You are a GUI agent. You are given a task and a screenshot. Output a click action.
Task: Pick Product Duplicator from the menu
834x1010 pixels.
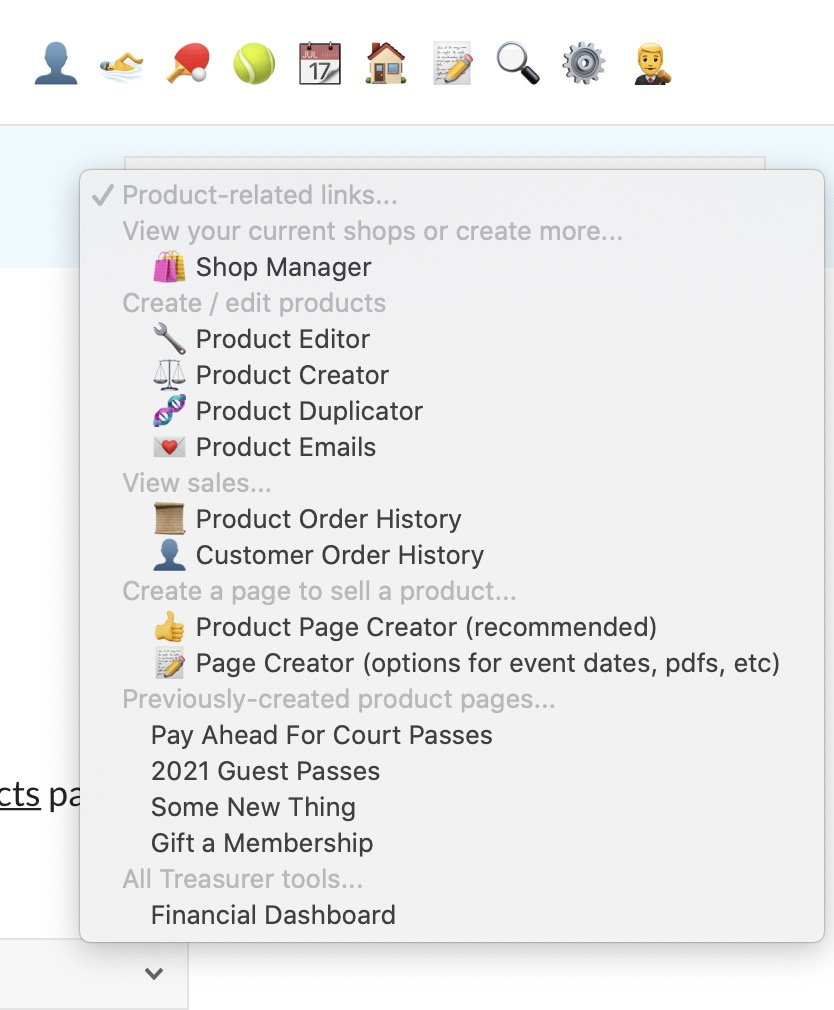309,411
